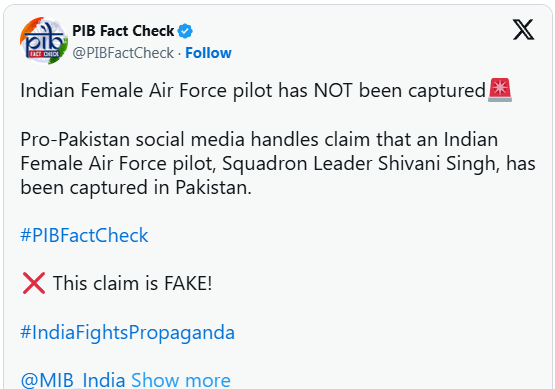Click the text This claim is FAKE!
The width and height of the screenshot is (555, 389).
coord(132,284)
